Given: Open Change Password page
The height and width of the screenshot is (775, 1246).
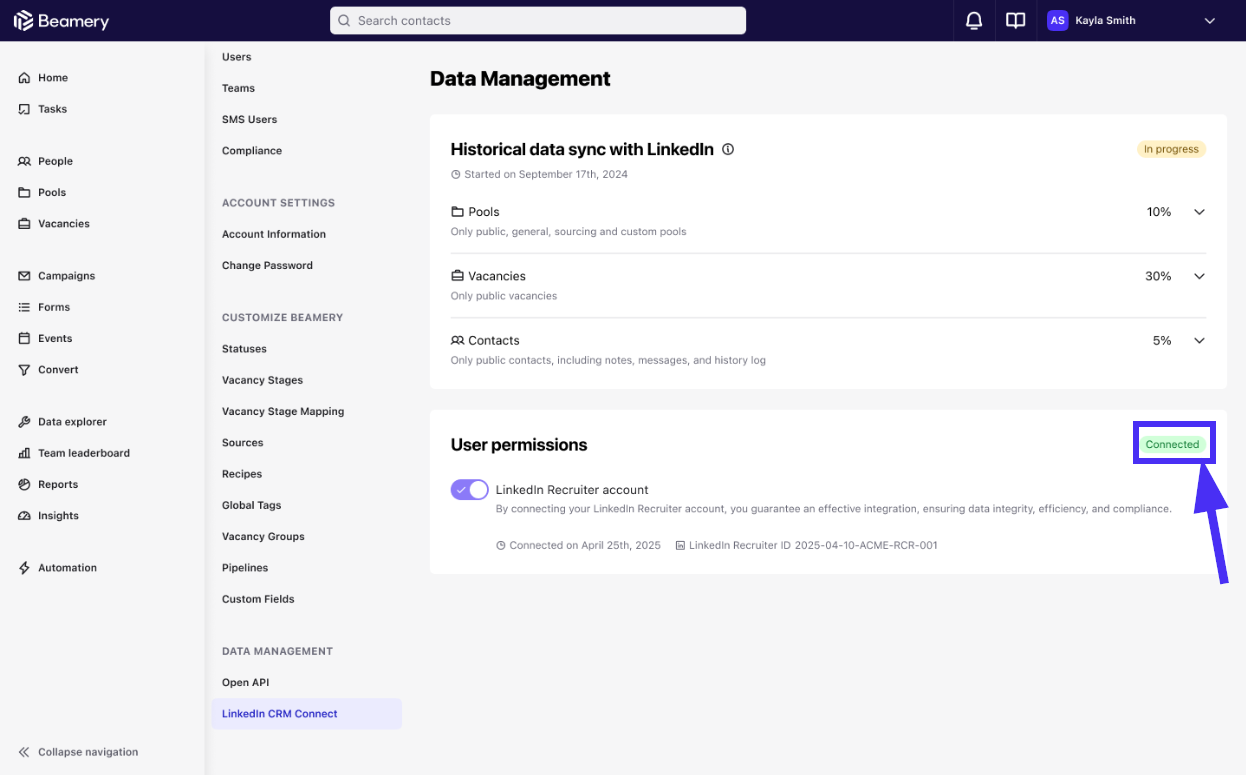Looking at the screenshot, I should (267, 266).
